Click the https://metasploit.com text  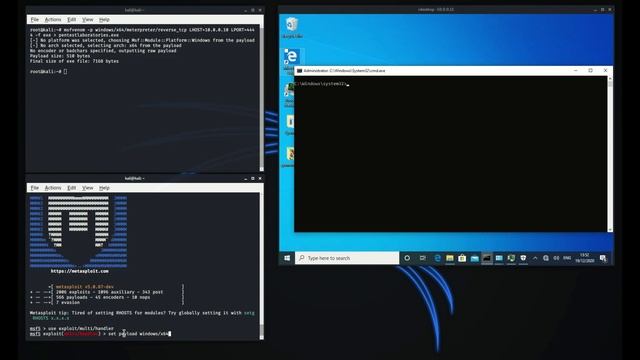tap(80, 271)
